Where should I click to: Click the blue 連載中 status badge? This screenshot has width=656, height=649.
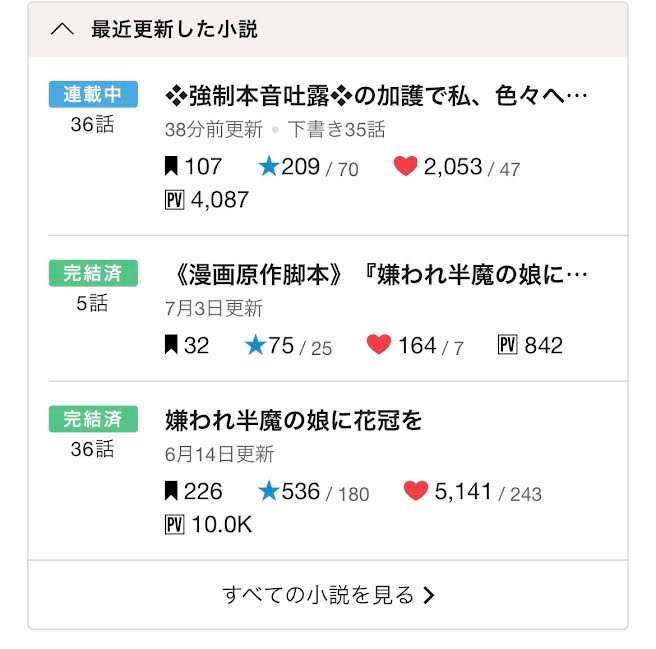(x=93, y=94)
